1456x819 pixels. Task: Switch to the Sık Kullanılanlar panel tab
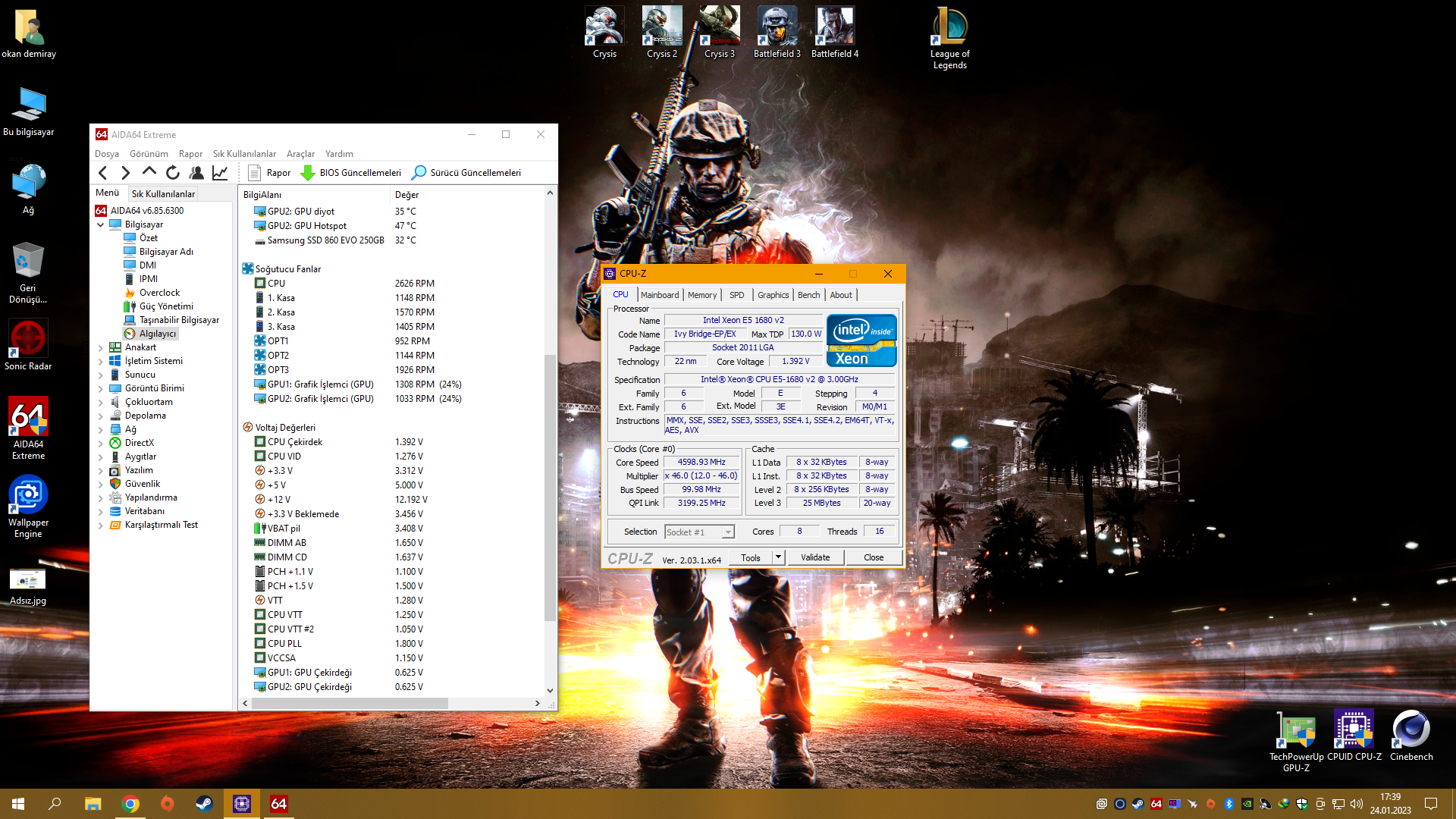coord(163,194)
